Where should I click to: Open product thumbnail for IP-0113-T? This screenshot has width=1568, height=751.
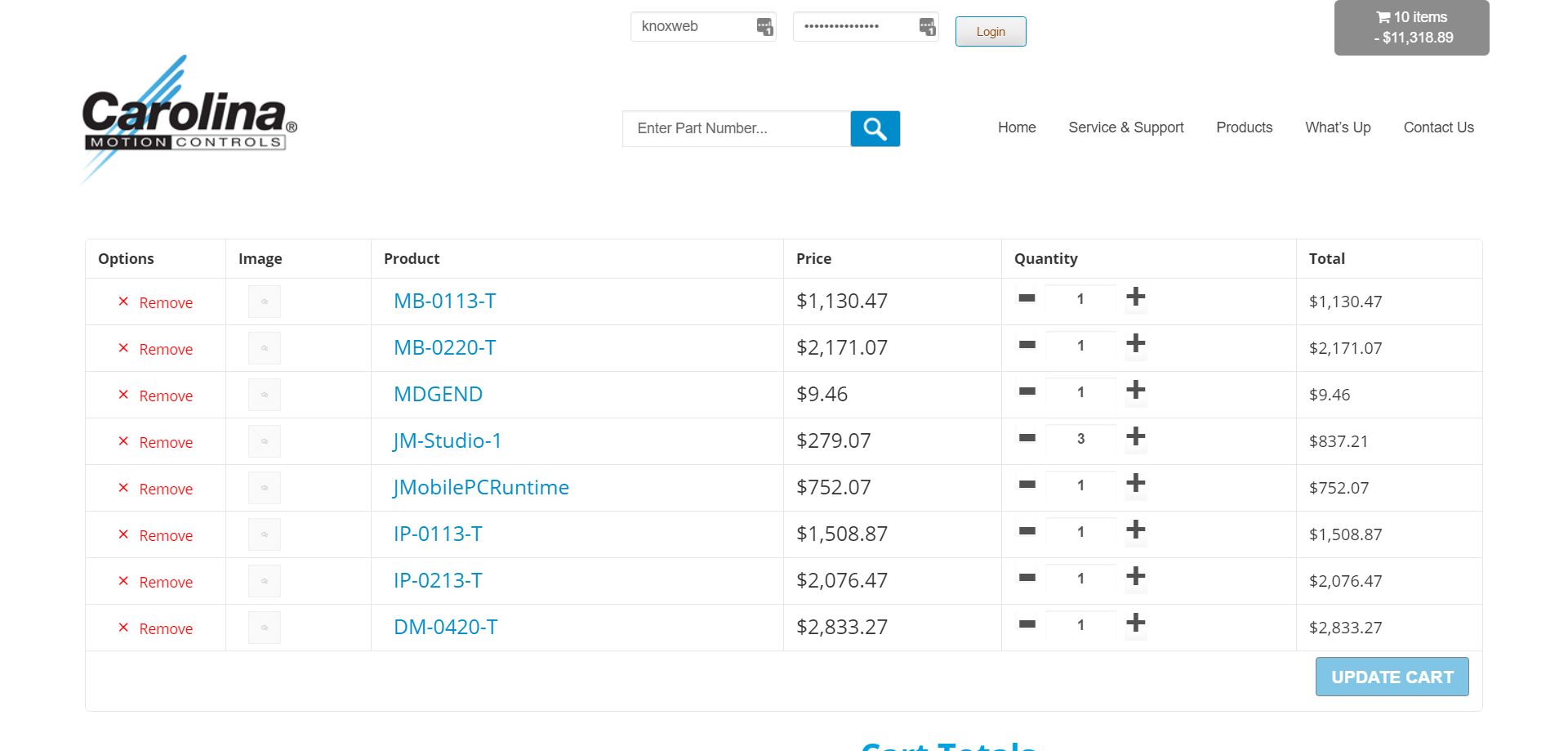pyautogui.click(x=265, y=534)
